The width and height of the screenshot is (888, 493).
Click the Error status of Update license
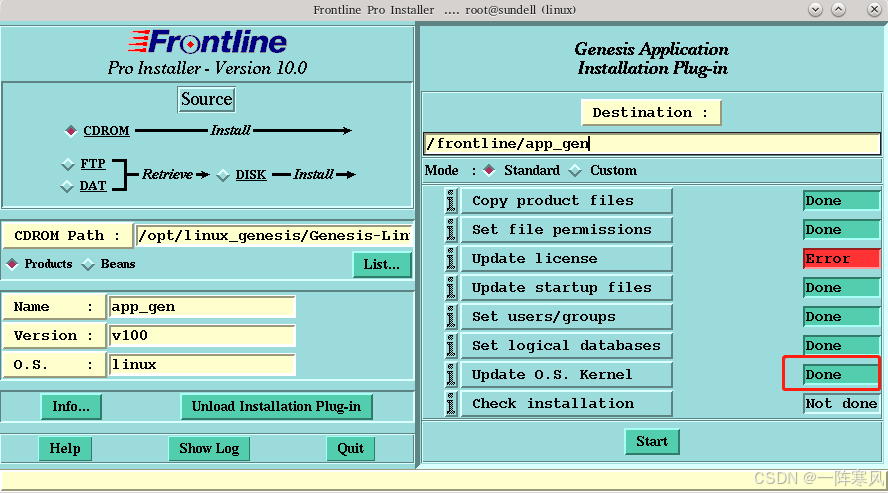[x=842, y=259]
